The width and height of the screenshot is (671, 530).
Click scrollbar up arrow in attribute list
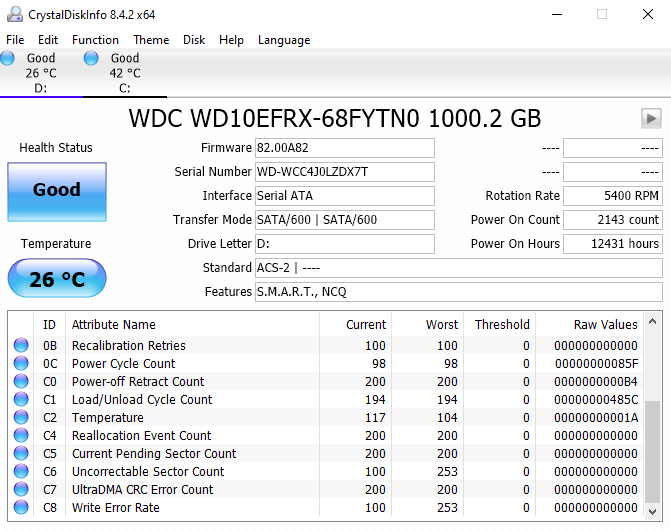click(x=652, y=321)
